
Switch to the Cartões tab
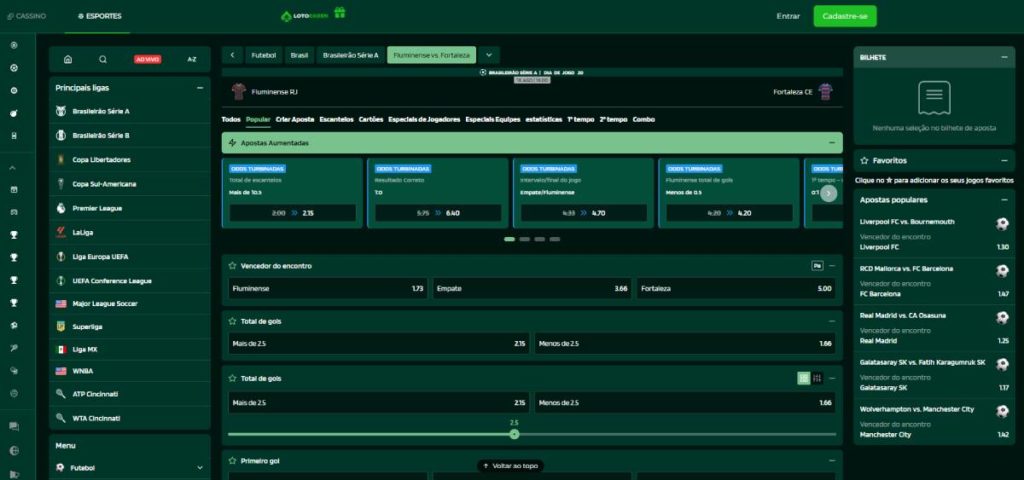pyautogui.click(x=371, y=120)
